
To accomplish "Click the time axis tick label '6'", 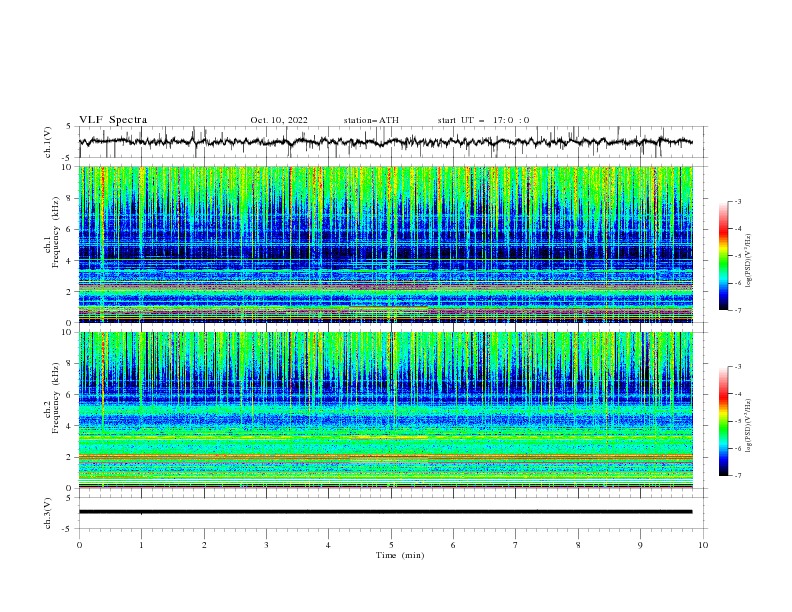I will click(x=453, y=545).
